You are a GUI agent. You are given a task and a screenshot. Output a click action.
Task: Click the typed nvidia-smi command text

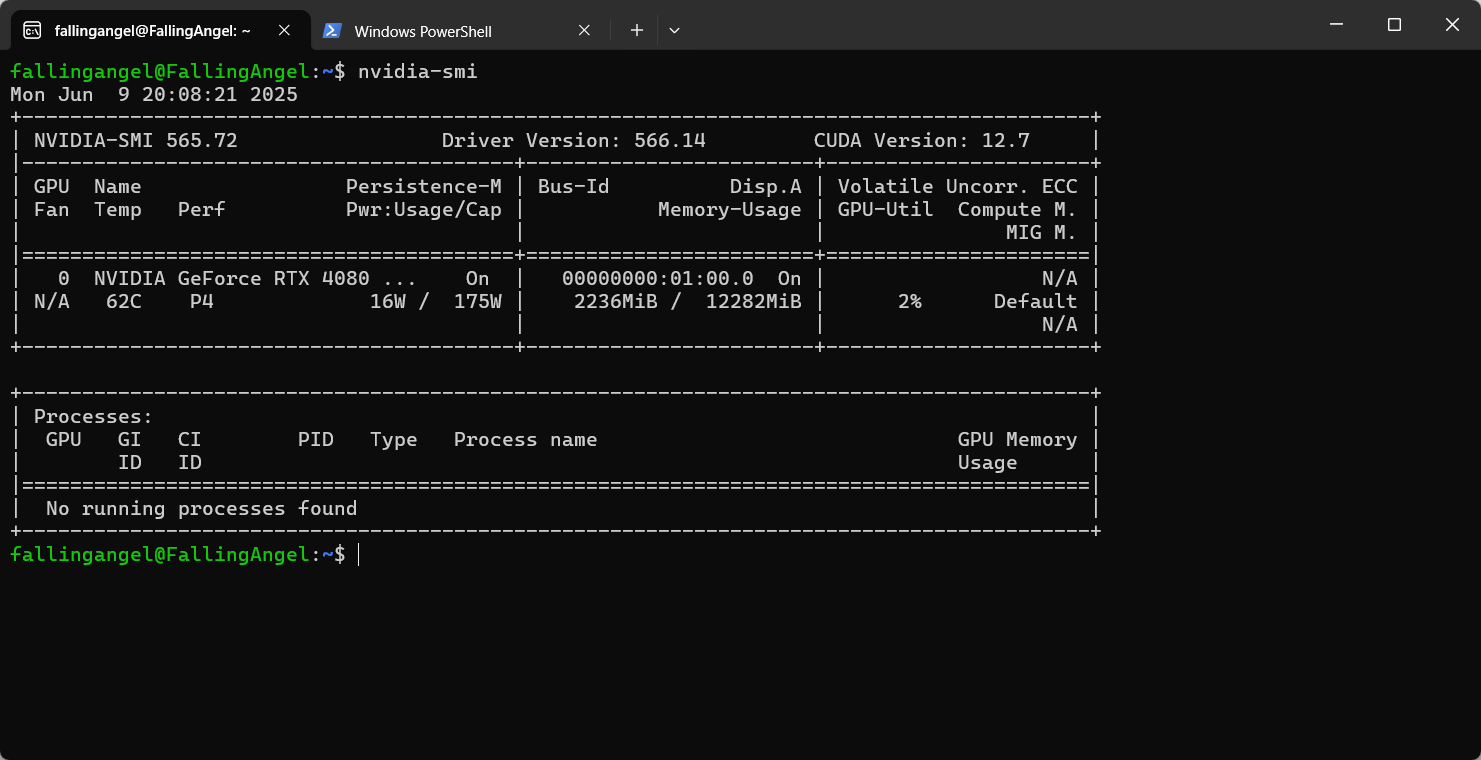[x=418, y=72]
